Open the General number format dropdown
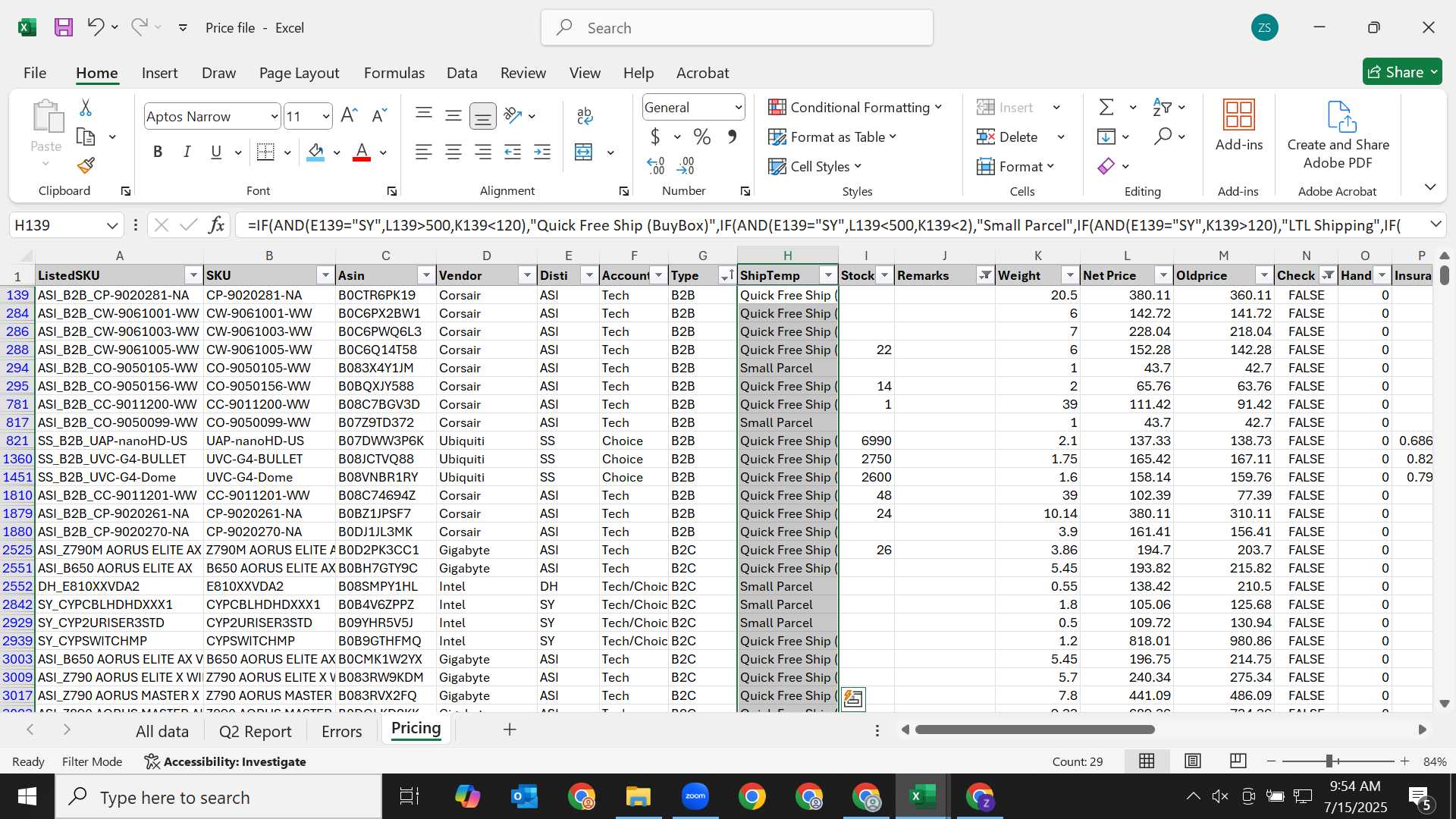The width and height of the screenshot is (1456, 819). (738, 108)
